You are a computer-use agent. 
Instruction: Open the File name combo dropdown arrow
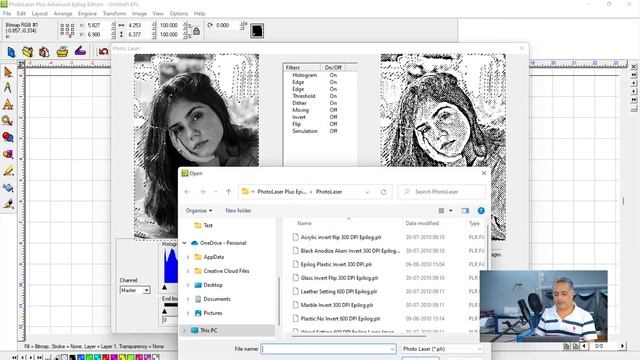(392, 349)
